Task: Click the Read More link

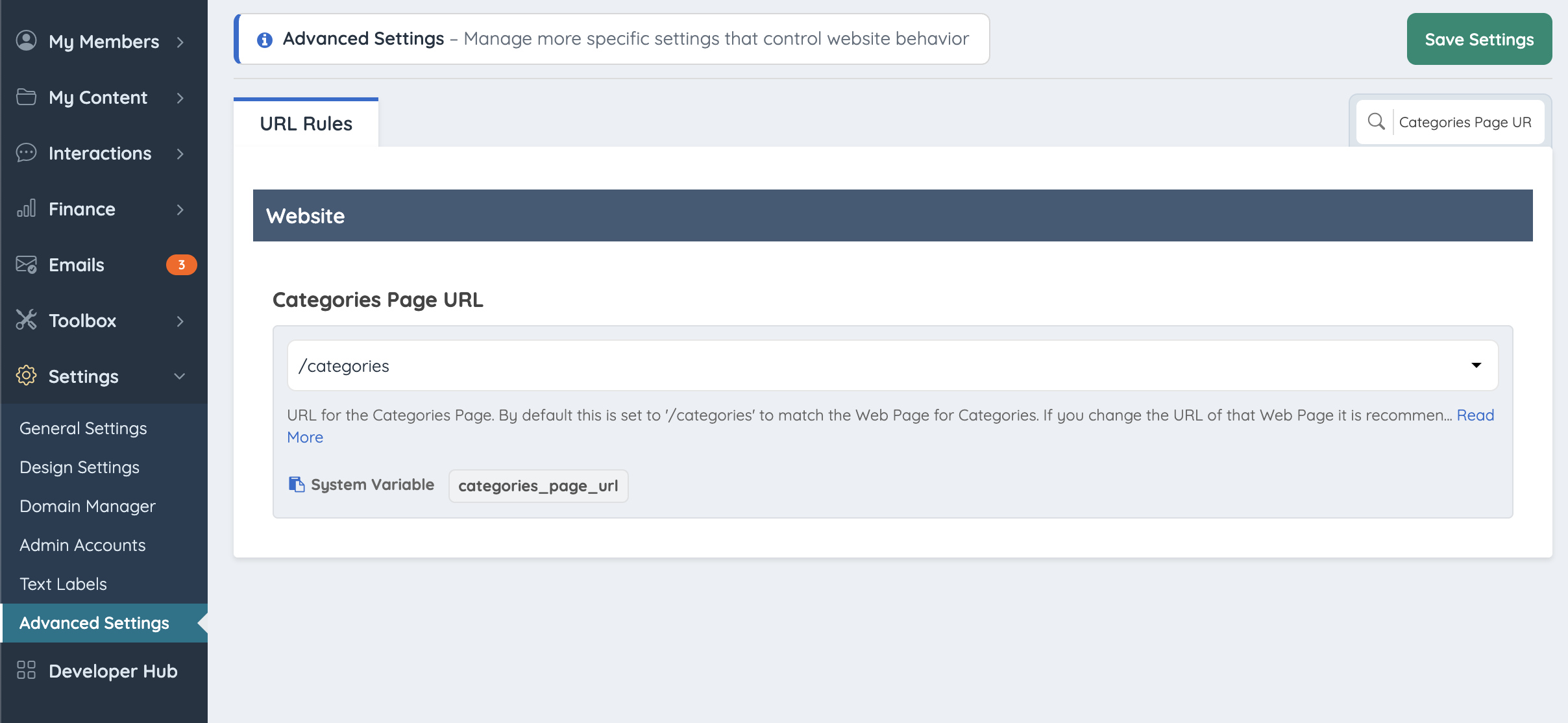Action: [1475, 415]
